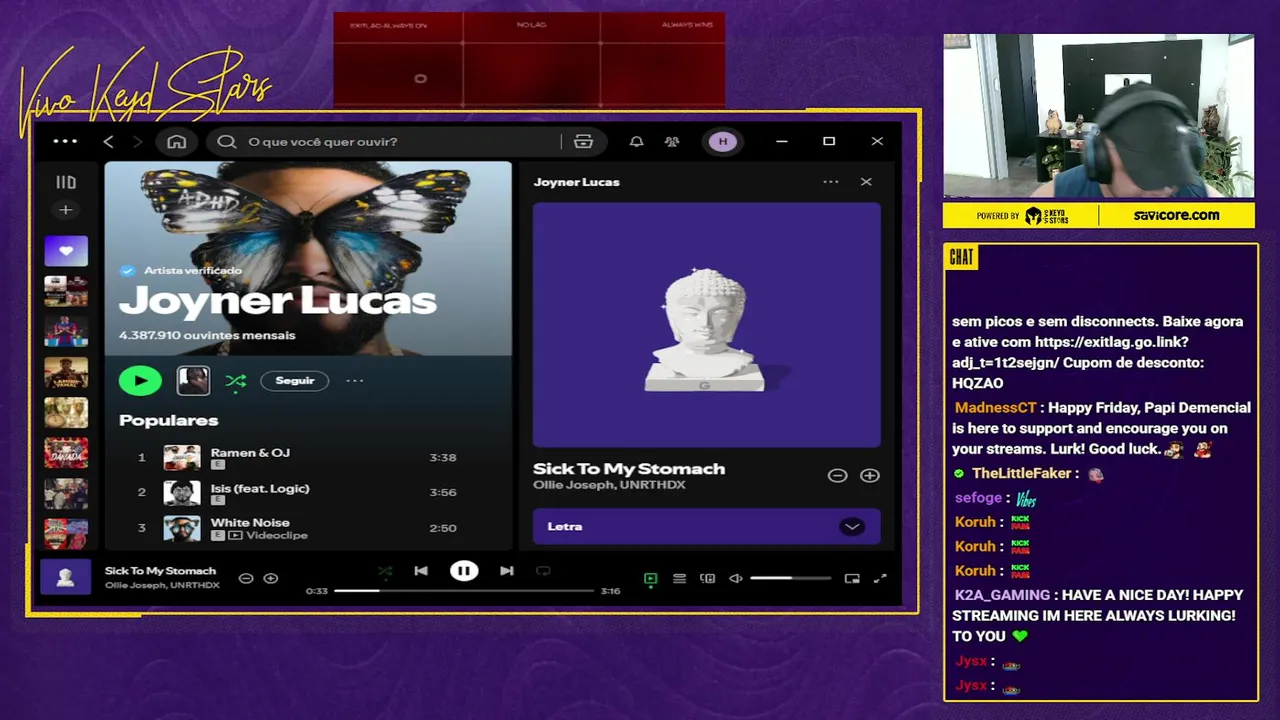Add song with plus icon in right panel
The width and height of the screenshot is (1280, 720).
(x=870, y=476)
